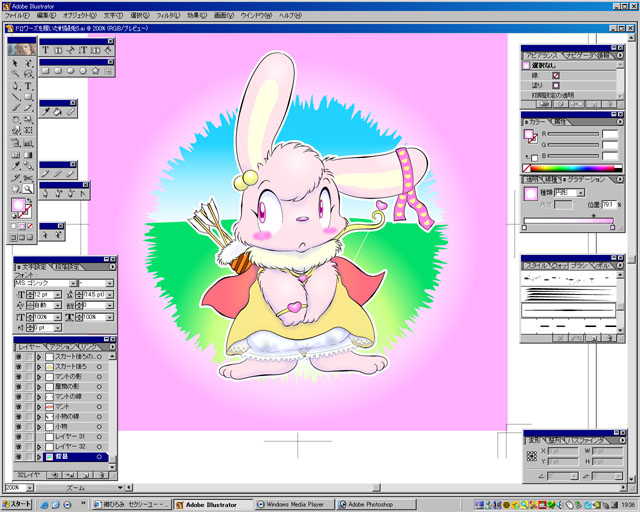640x512 pixels.
Task: Select the Line Segment tool in toolbox
Action: coord(16,97)
